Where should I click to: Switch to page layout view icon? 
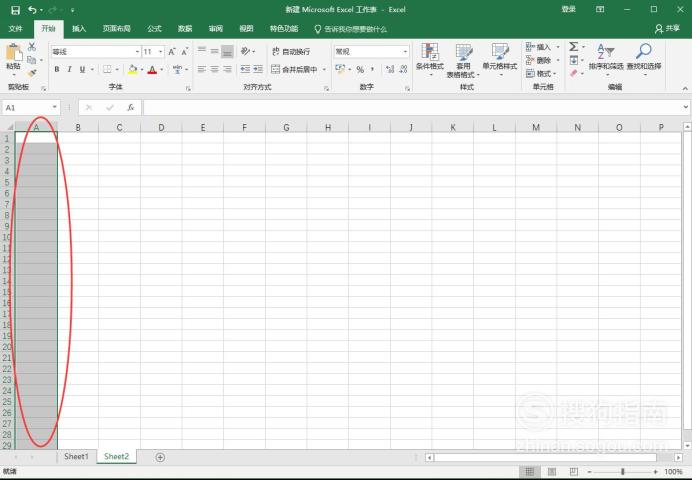552,472
